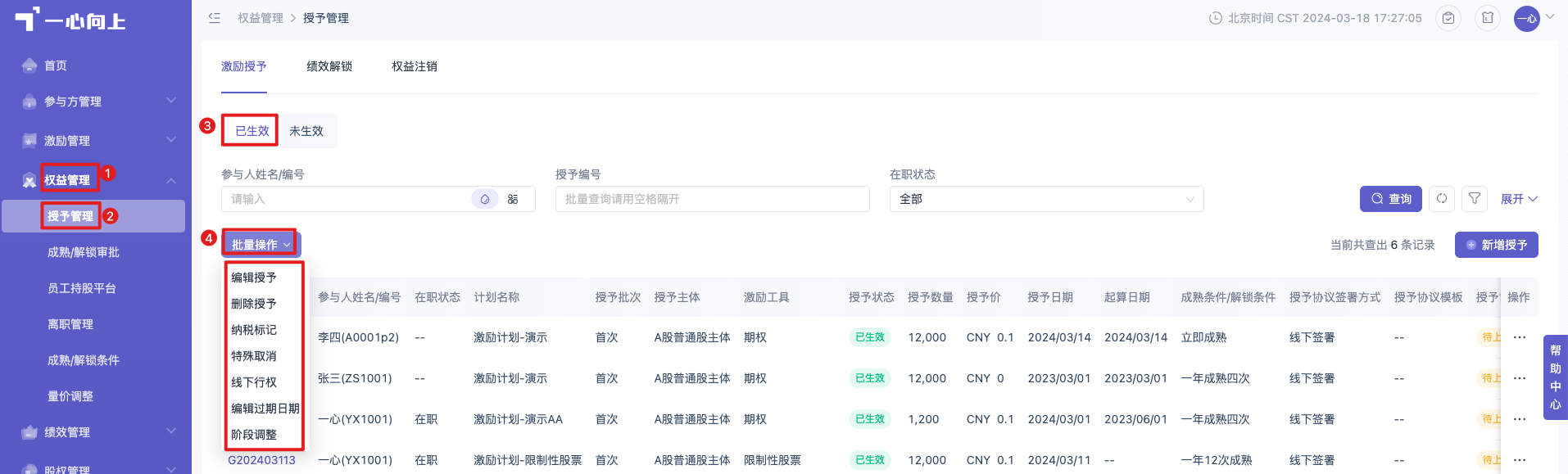Click the 激励管理 sidebar icon
The image size is (1568, 474).
point(29,141)
